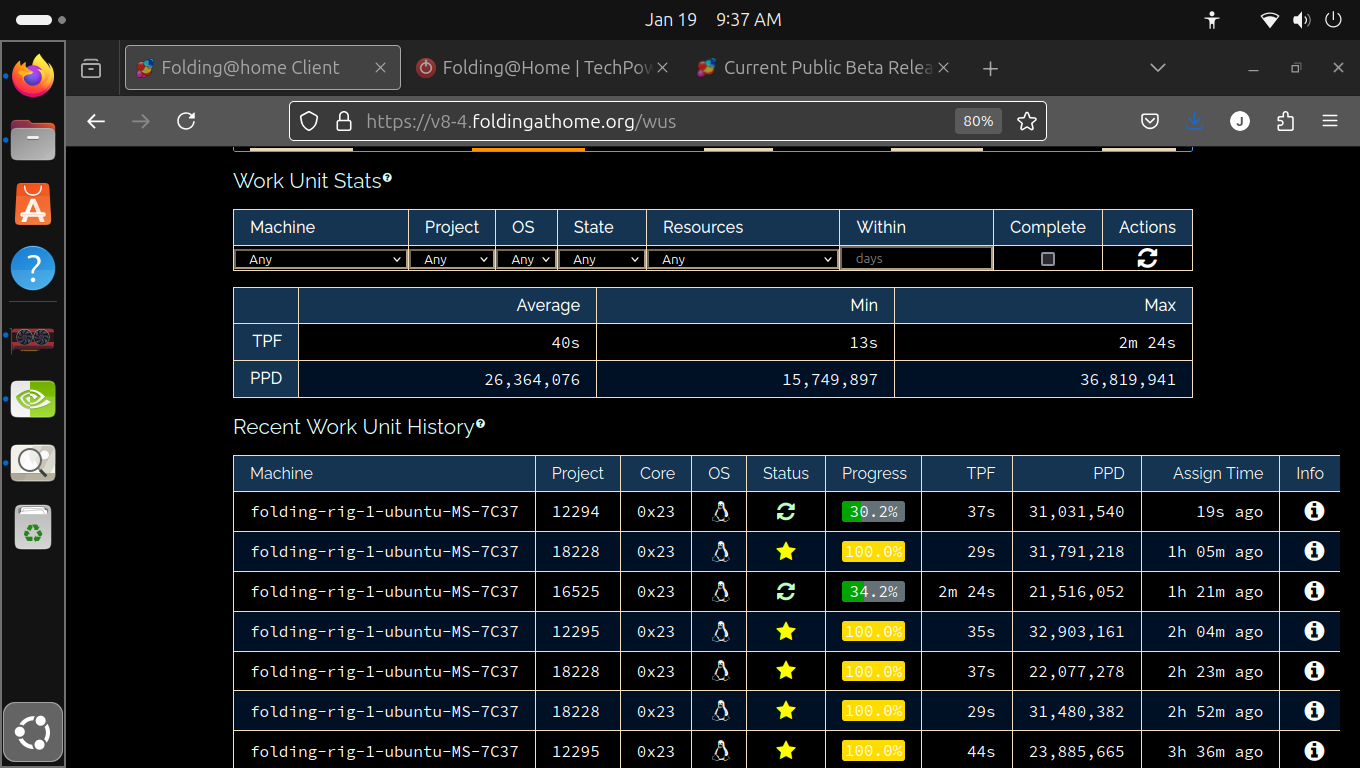This screenshot has height=768, width=1360.
Task: Open the Resources filter dropdown
Action: pyautogui.click(x=743, y=259)
